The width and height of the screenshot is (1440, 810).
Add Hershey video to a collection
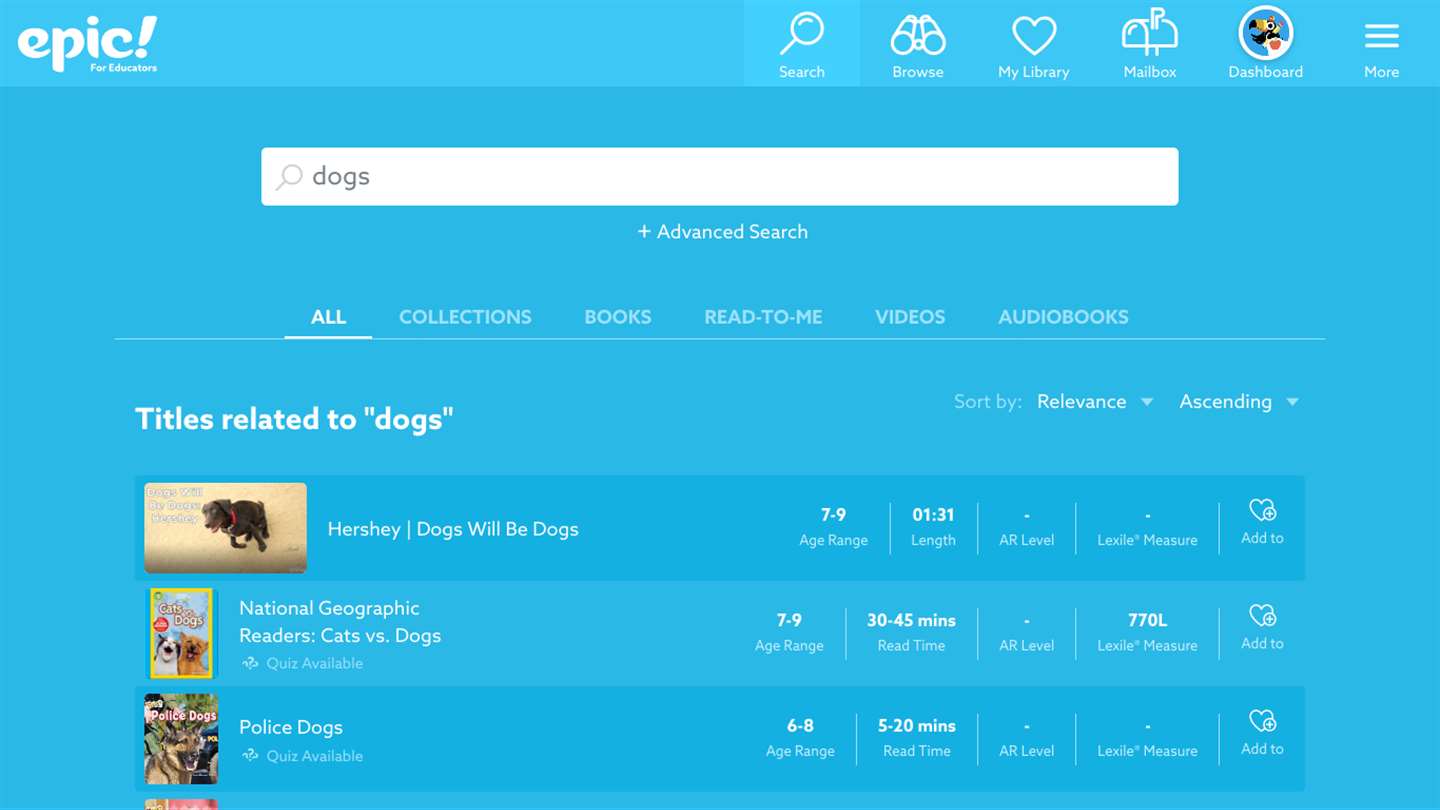coord(1262,523)
